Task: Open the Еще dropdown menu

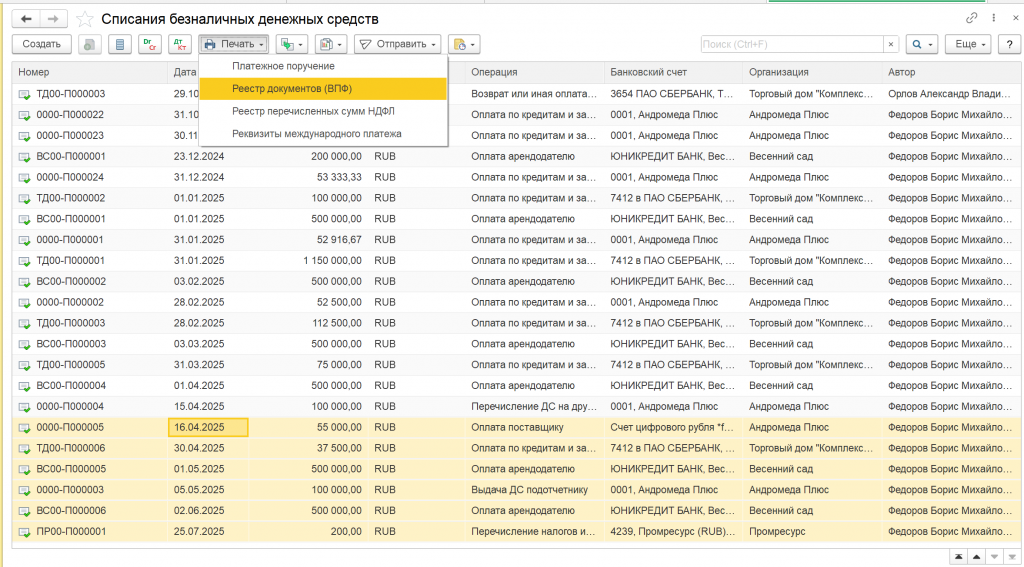Action: click(x=969, y=44)
